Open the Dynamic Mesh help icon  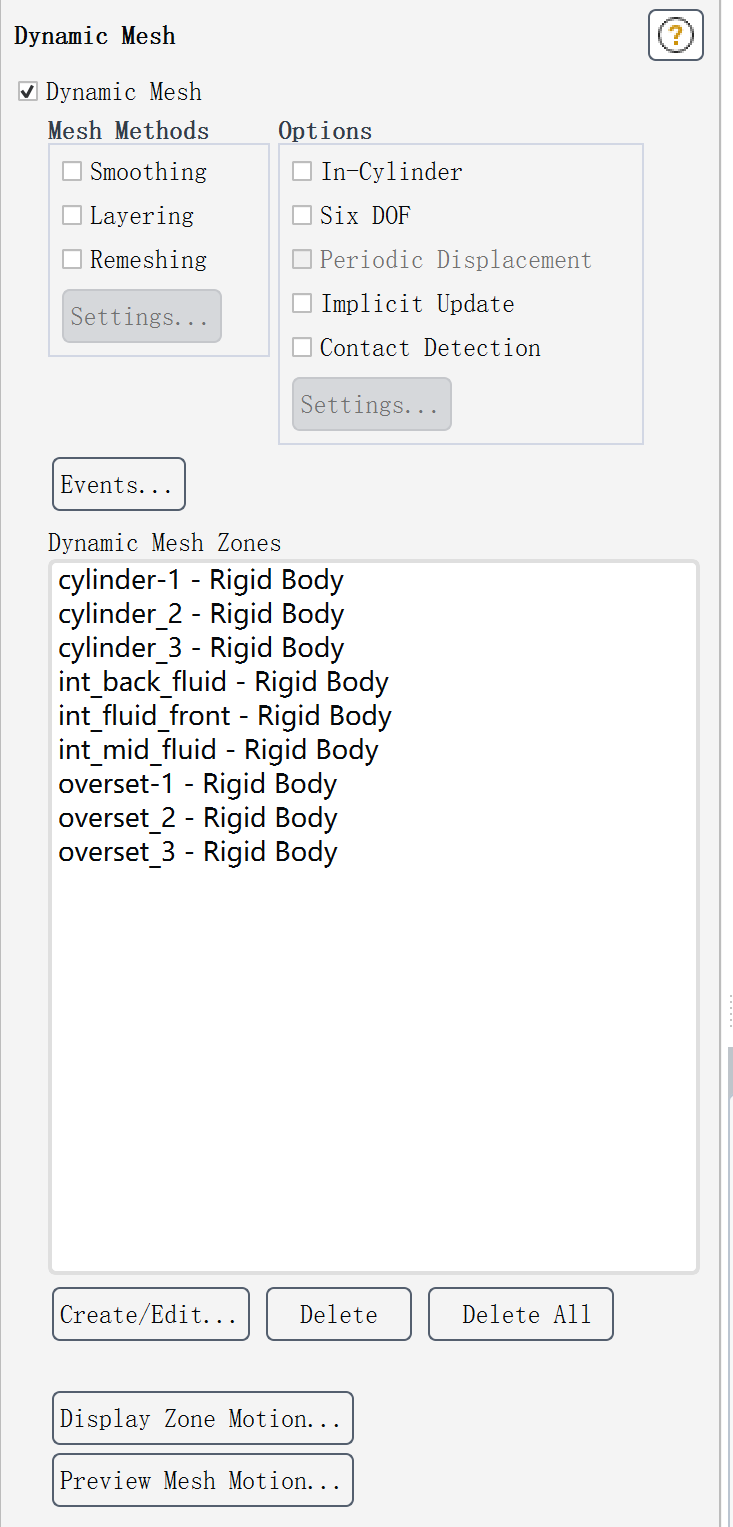[676, 36]
